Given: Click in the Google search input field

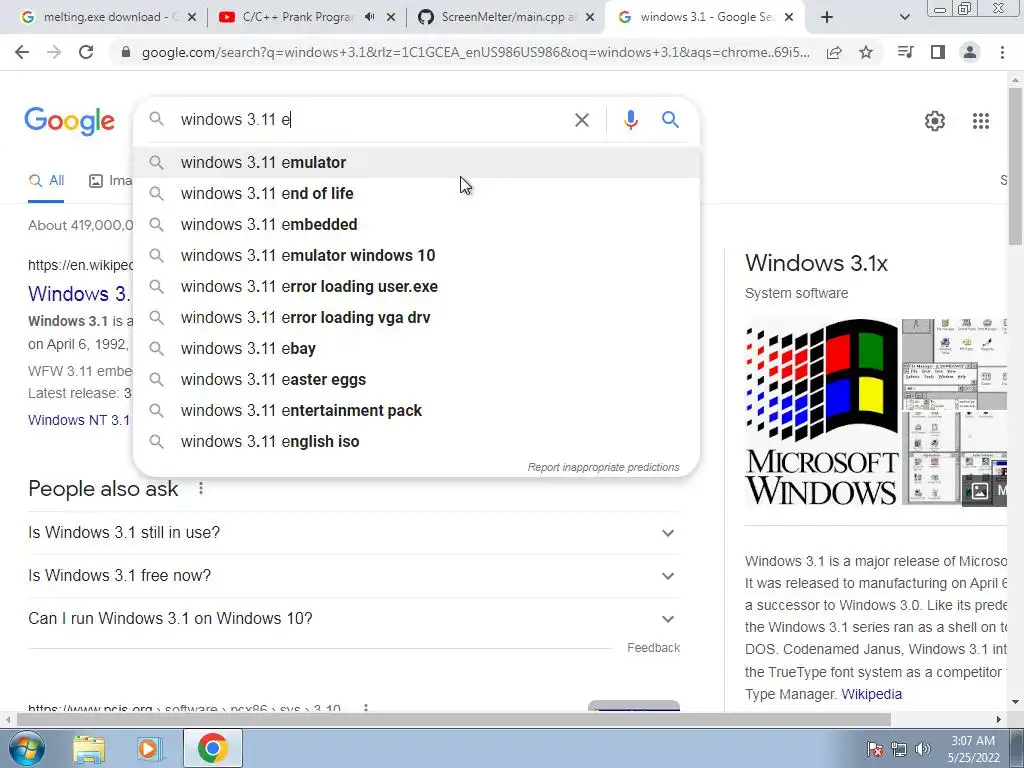Looking at the screenshot, I should (x=372, y=120).
